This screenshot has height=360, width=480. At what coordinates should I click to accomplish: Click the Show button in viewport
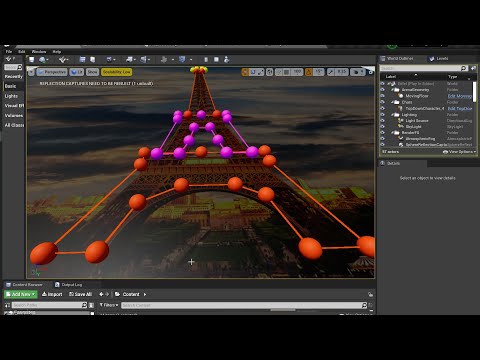click(x=92, y=72)
